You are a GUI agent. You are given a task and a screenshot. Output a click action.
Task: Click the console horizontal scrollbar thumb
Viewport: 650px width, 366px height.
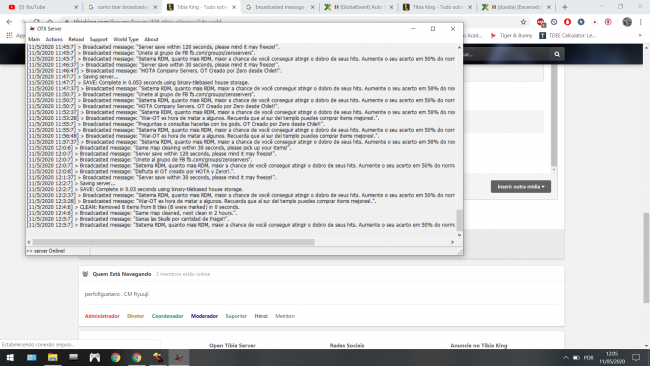click(173, 242)
